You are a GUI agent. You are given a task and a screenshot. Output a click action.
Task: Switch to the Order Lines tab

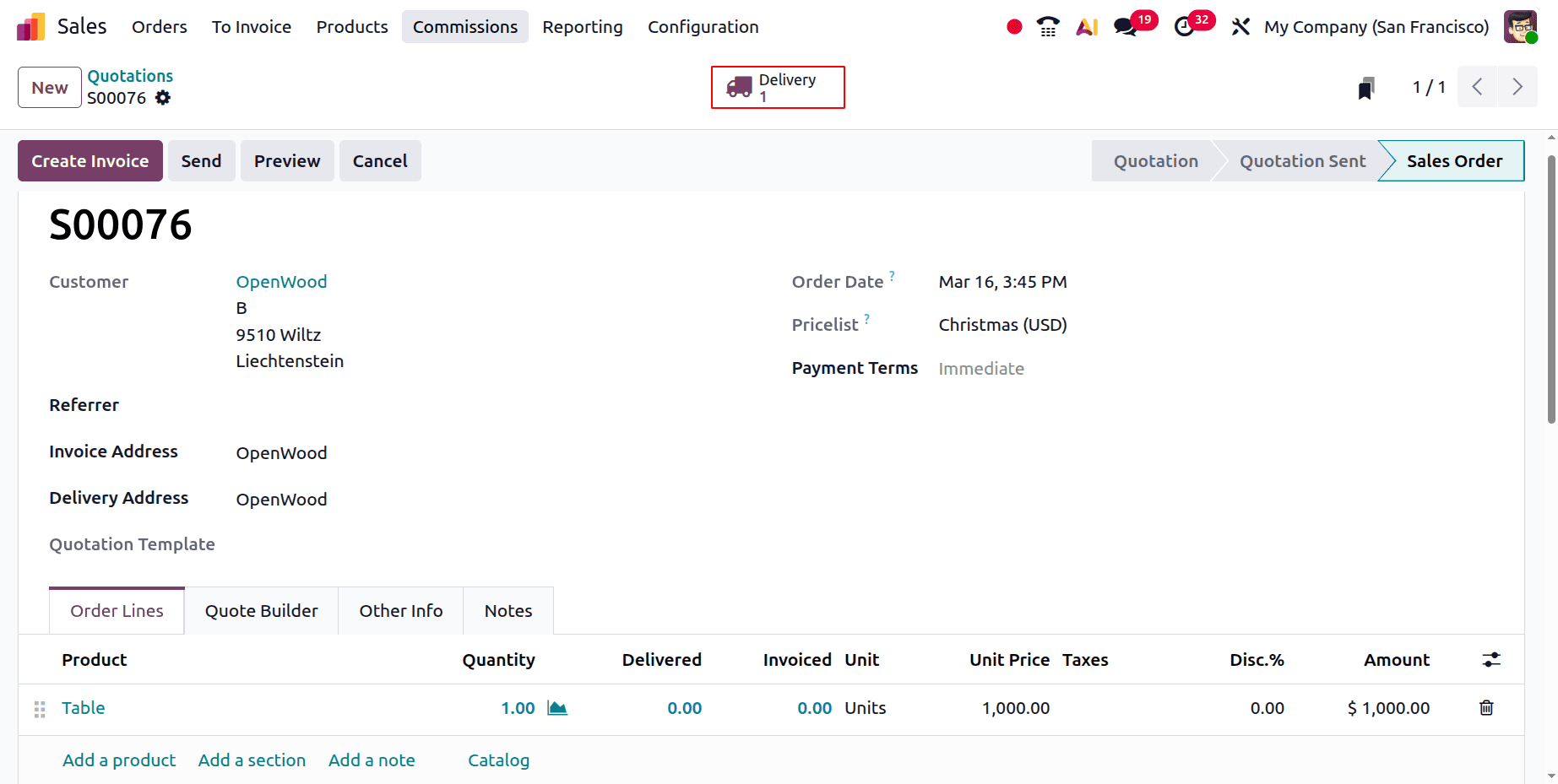point(117,611)
